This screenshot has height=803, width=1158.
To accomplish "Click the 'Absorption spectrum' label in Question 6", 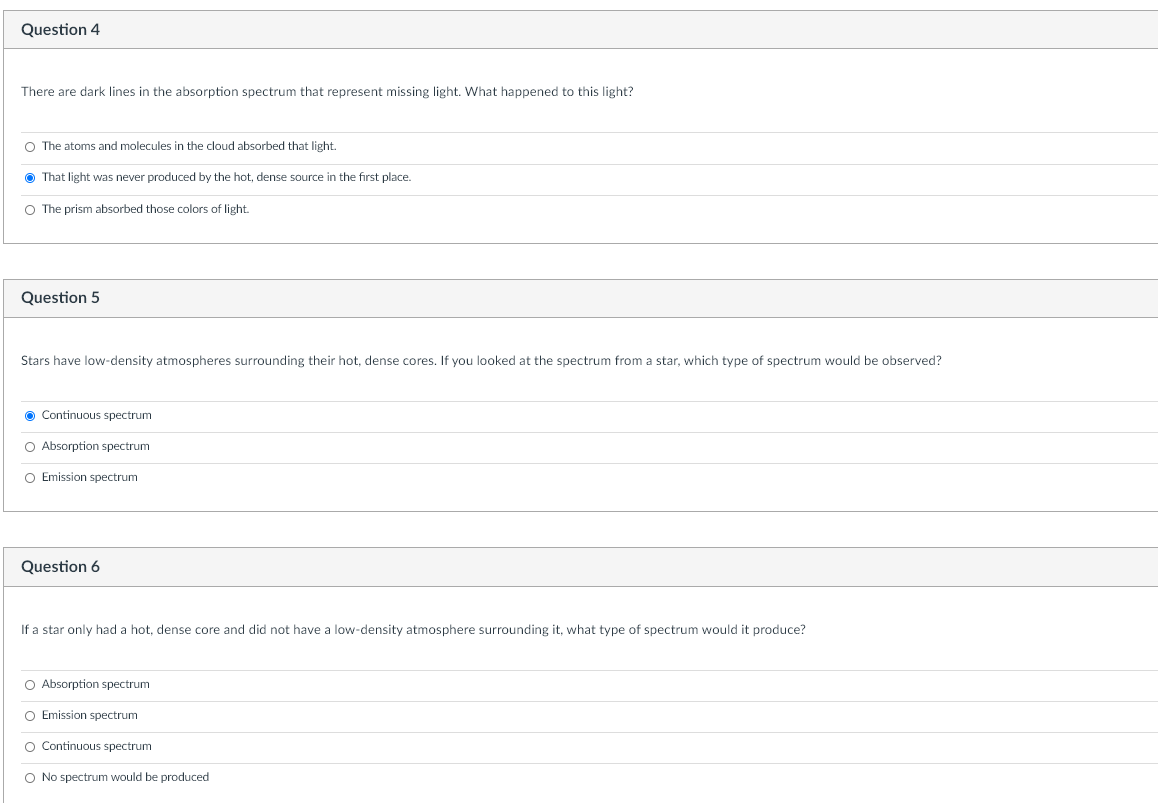I will (x=95, y=684).
